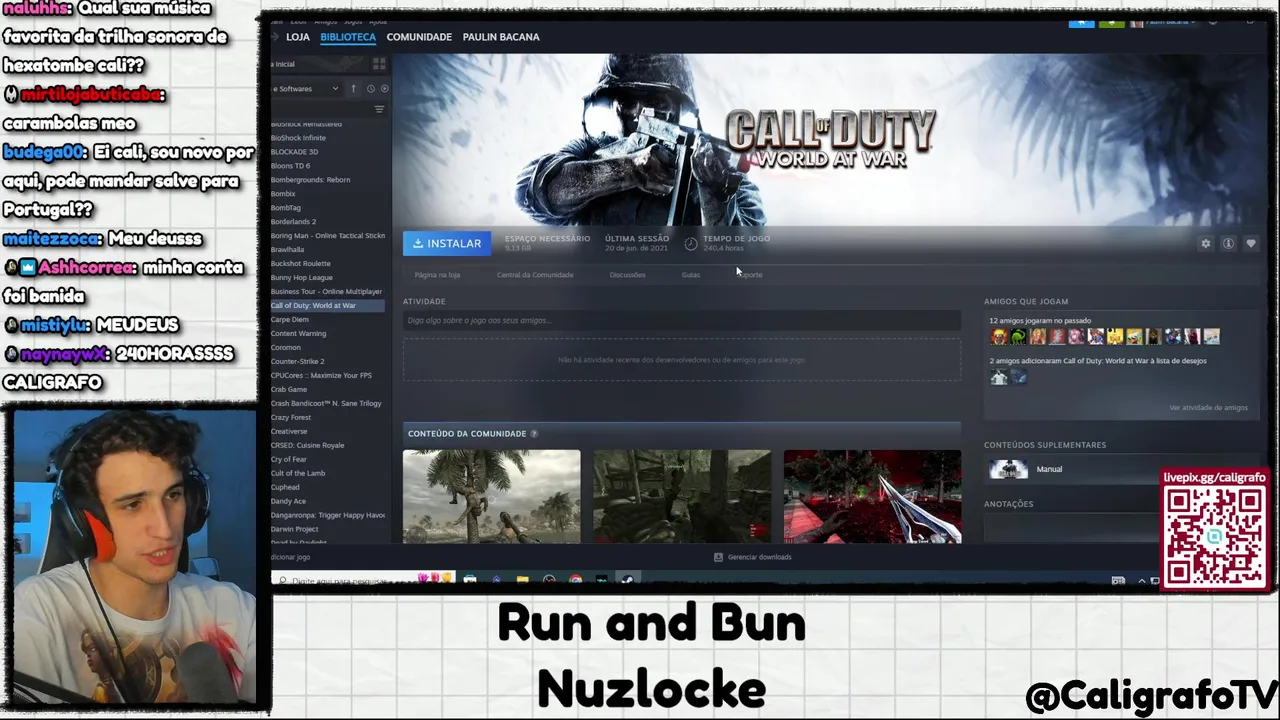1280x720 pixels.
Task: Select Bunny Hop League in game list
Action: (301, 278)
